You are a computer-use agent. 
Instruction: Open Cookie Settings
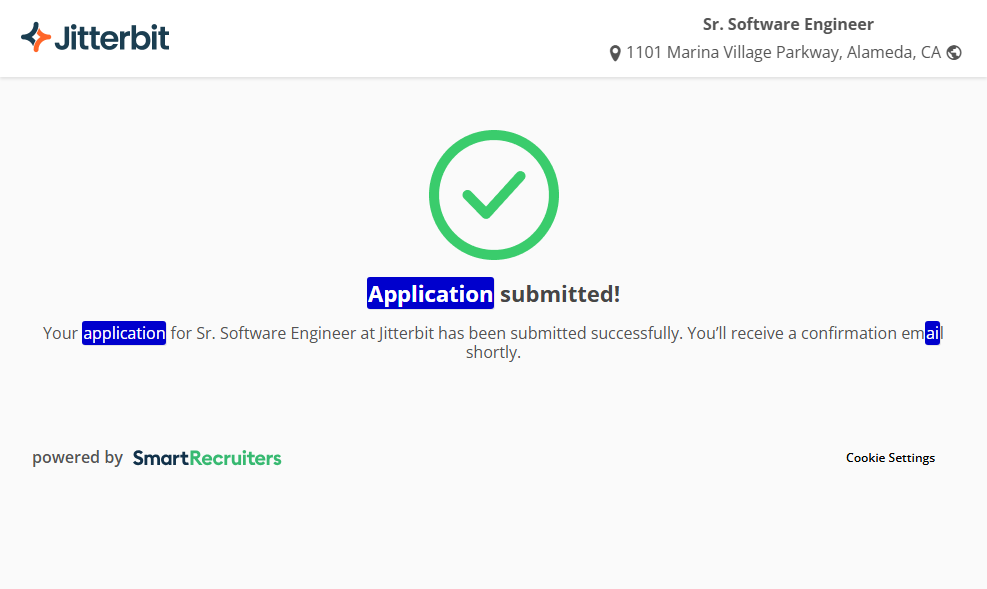coord(890,458)
